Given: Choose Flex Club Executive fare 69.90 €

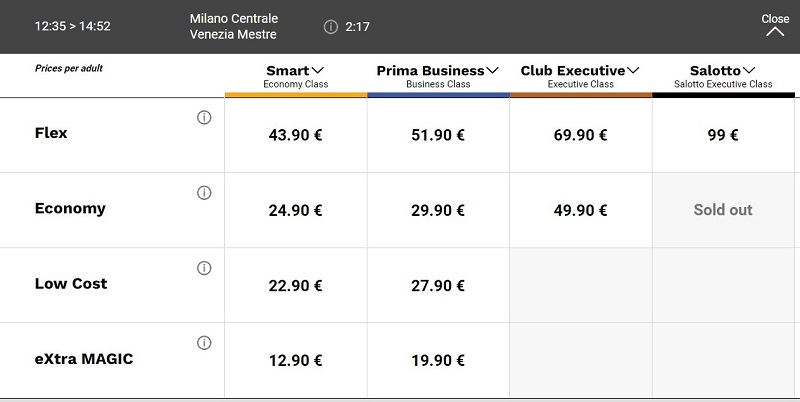Looking at the screenshot, I should coord(580,135).
